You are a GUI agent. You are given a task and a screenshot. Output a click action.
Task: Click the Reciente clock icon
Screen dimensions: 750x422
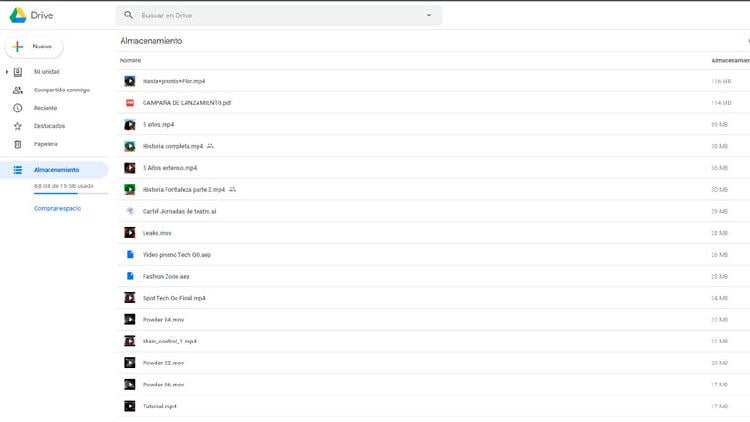[x=18, y=108]
